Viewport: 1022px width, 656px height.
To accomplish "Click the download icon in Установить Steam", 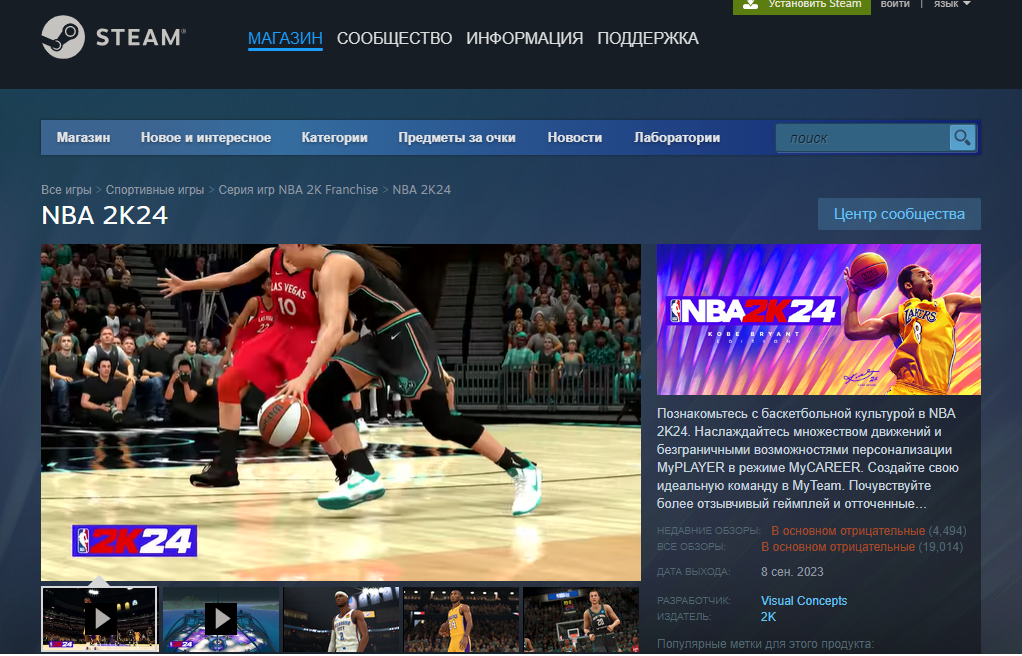I will [x=750, y=4].
